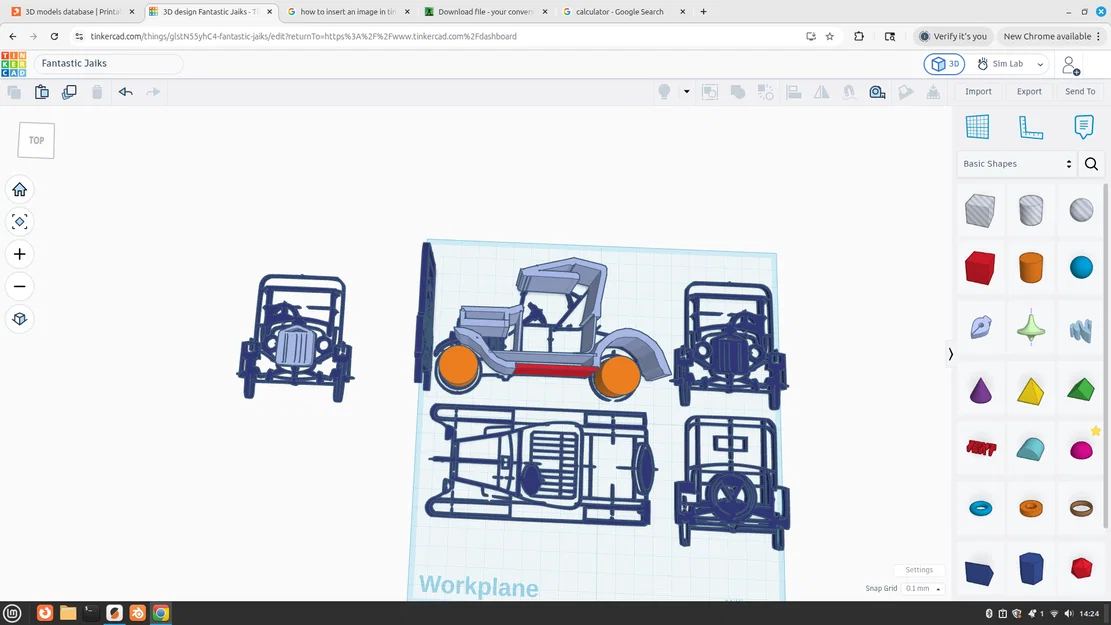Image resolution: width=1111 pixels, height=625 pixels.
Task: Click the Group icon with dashed outline
Action: [709, 92]
